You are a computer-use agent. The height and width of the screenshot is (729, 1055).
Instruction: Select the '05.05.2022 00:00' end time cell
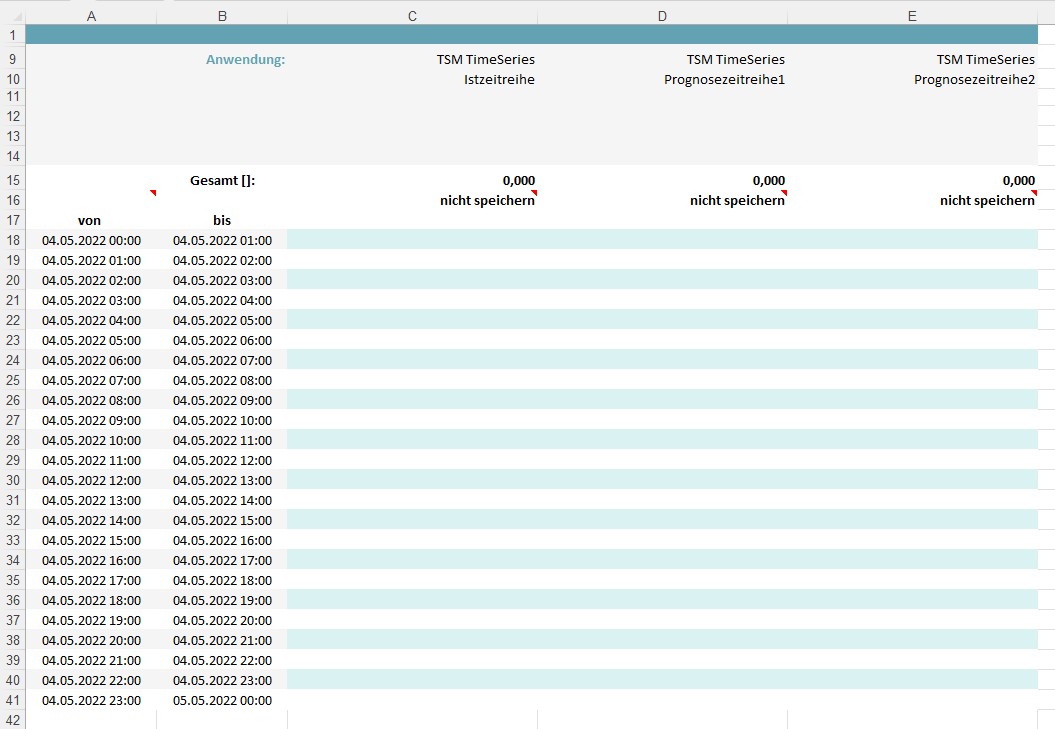[x=222, y=700]
